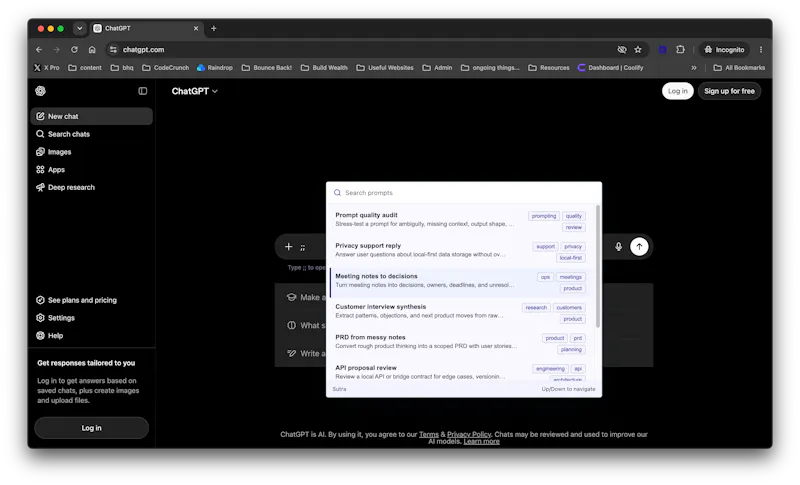Image resolution: width=800 pixels, height=485 pixels.
Task: Open the Terms link
Action: (x=429, y=435)
